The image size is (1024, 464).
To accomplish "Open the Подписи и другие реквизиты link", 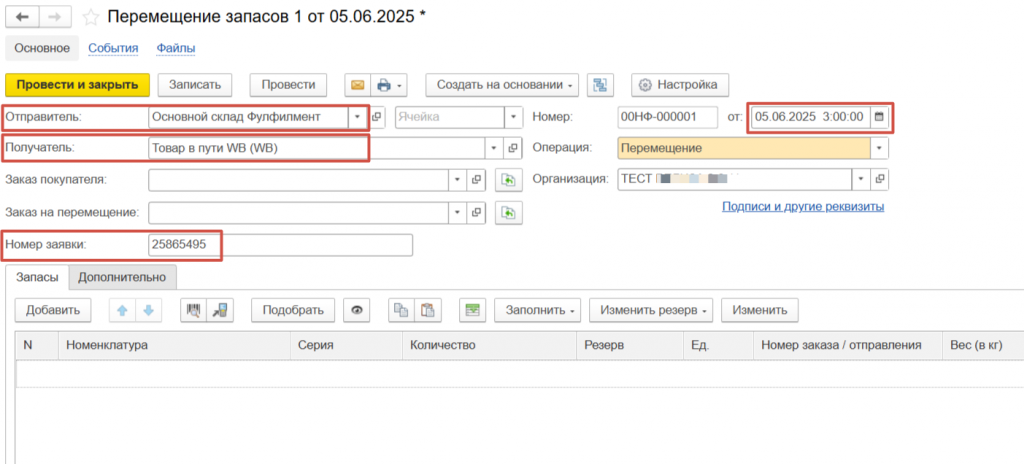I will tap(802, 206).
